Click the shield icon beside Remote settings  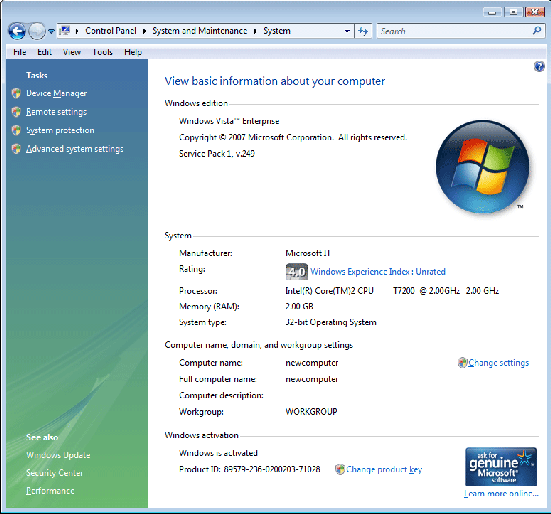16,112
